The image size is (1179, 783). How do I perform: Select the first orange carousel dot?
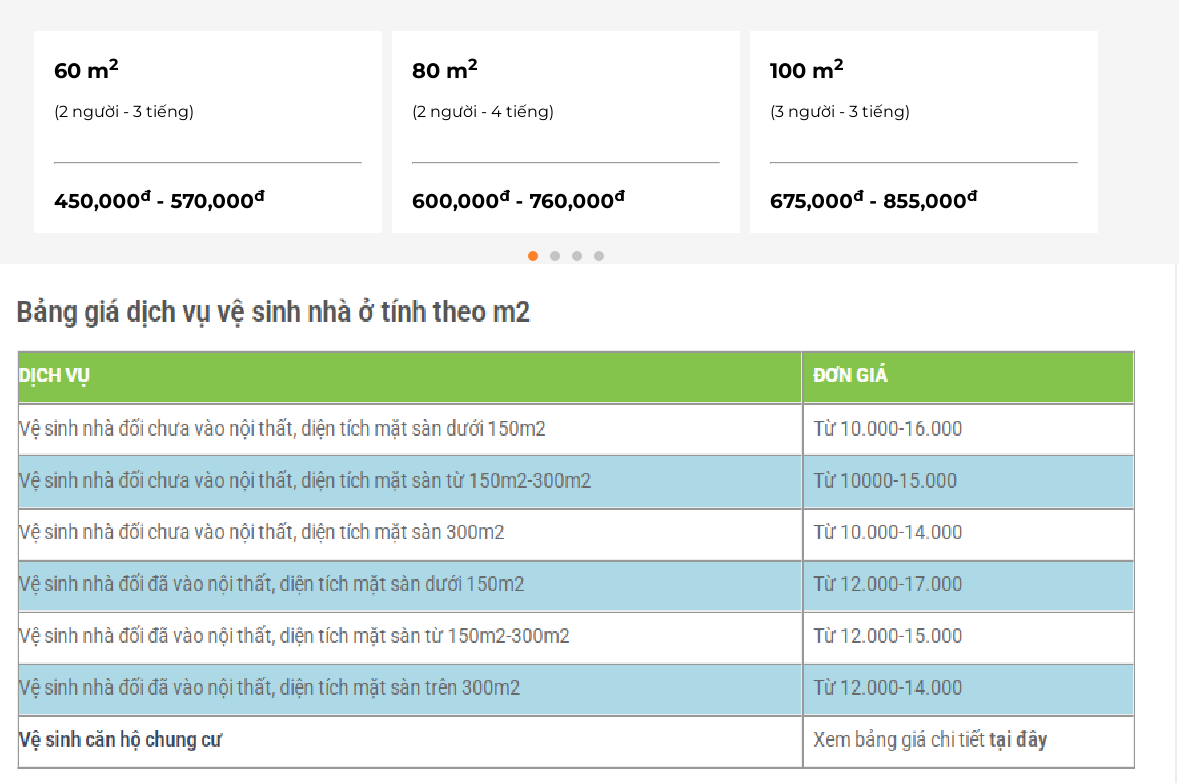click(x=533, y=256)
